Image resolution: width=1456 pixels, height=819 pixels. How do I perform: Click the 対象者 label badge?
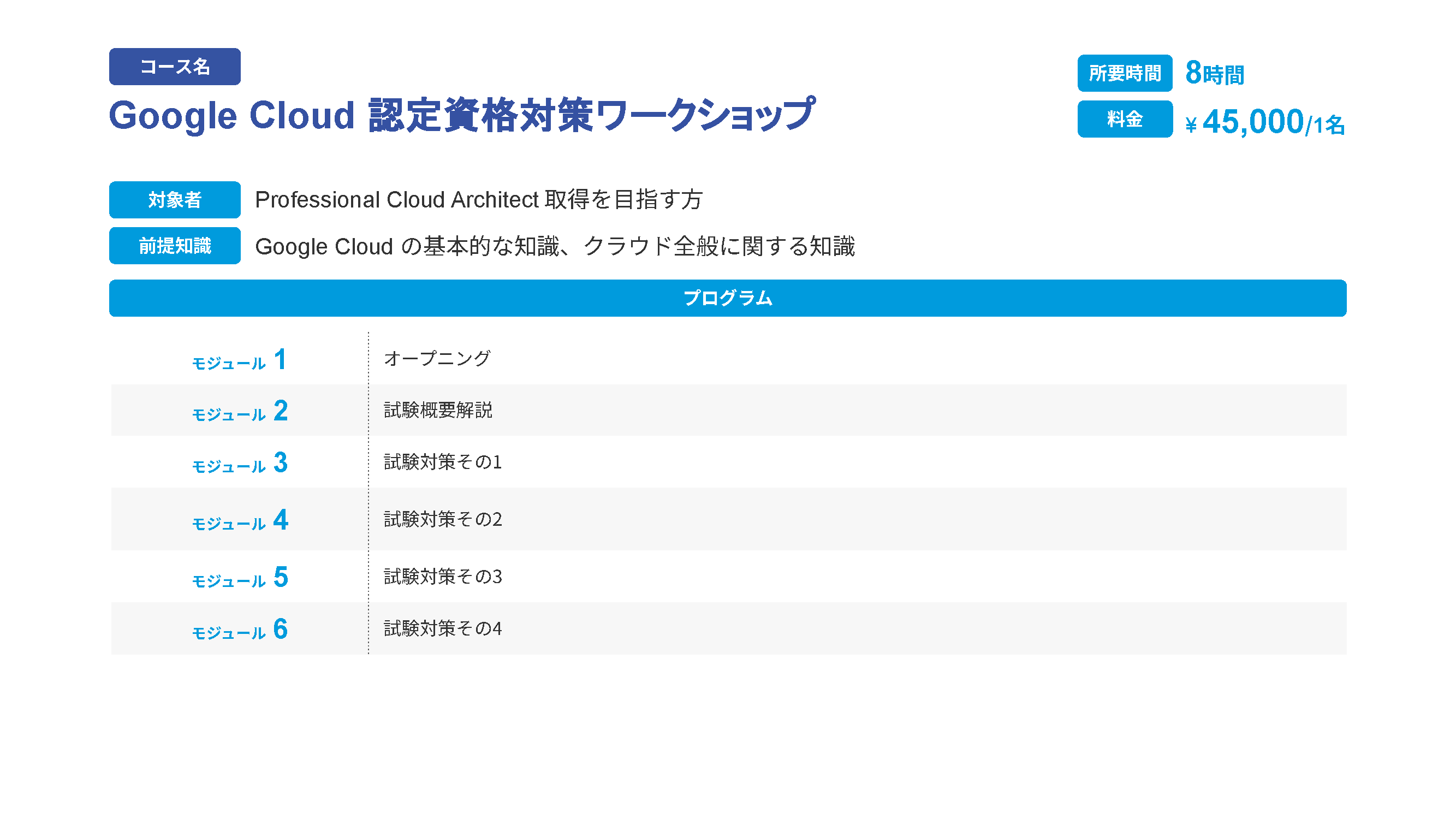point(175,200)
